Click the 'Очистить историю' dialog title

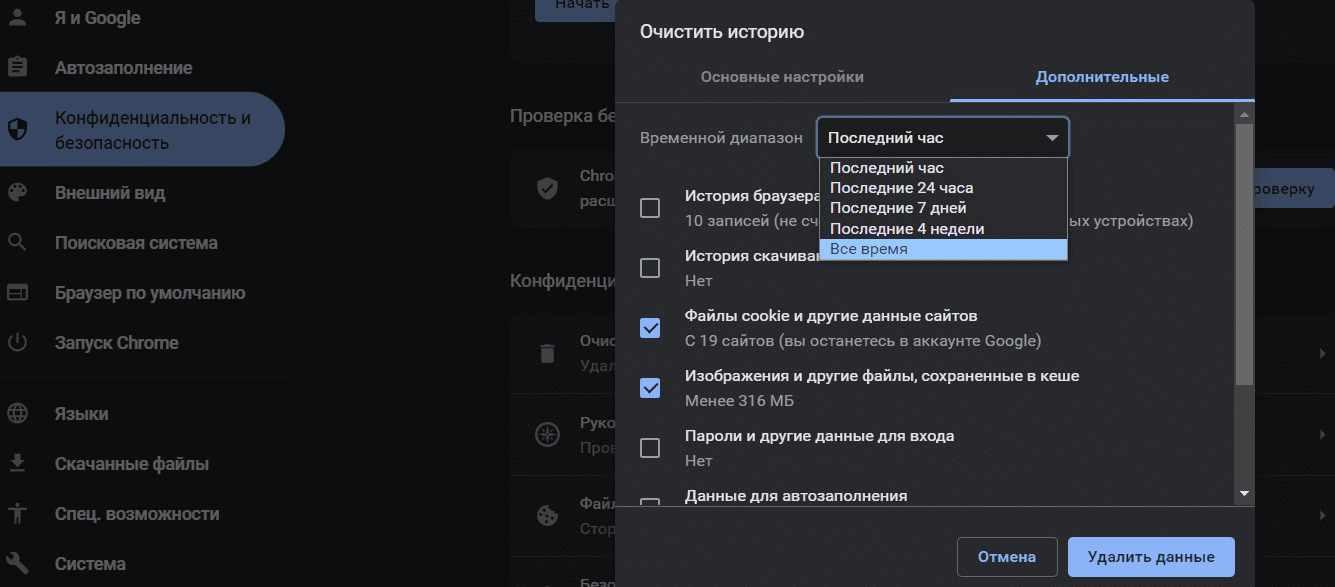coord(722,32)
